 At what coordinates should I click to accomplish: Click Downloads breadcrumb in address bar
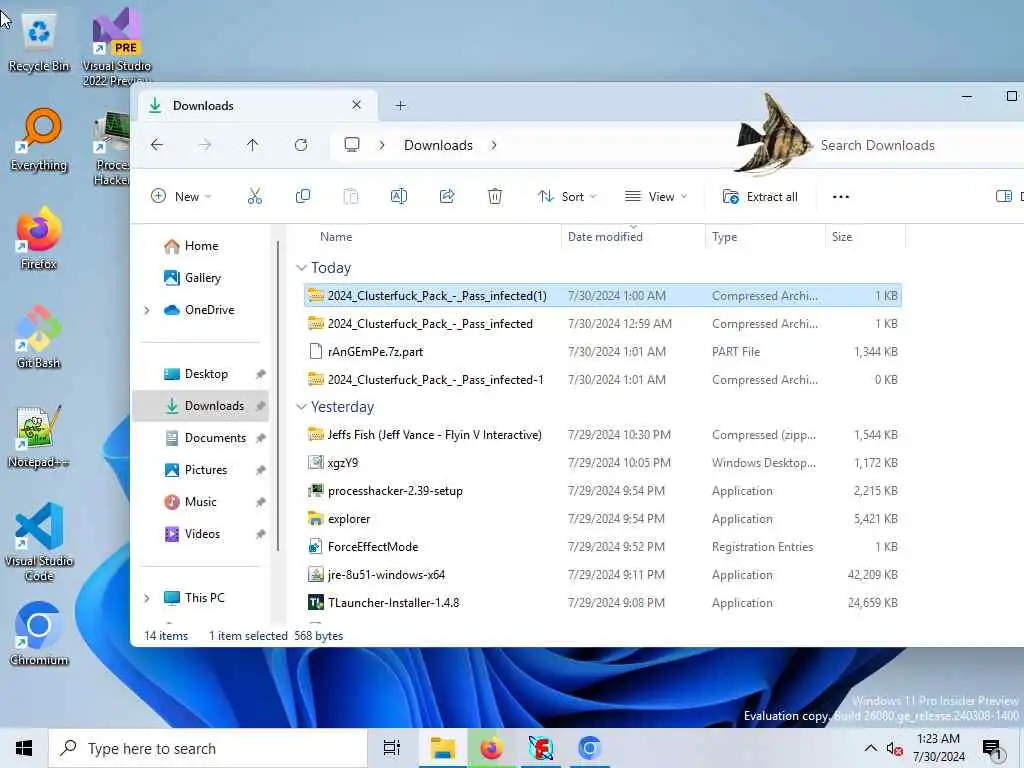tap(438, 145)
